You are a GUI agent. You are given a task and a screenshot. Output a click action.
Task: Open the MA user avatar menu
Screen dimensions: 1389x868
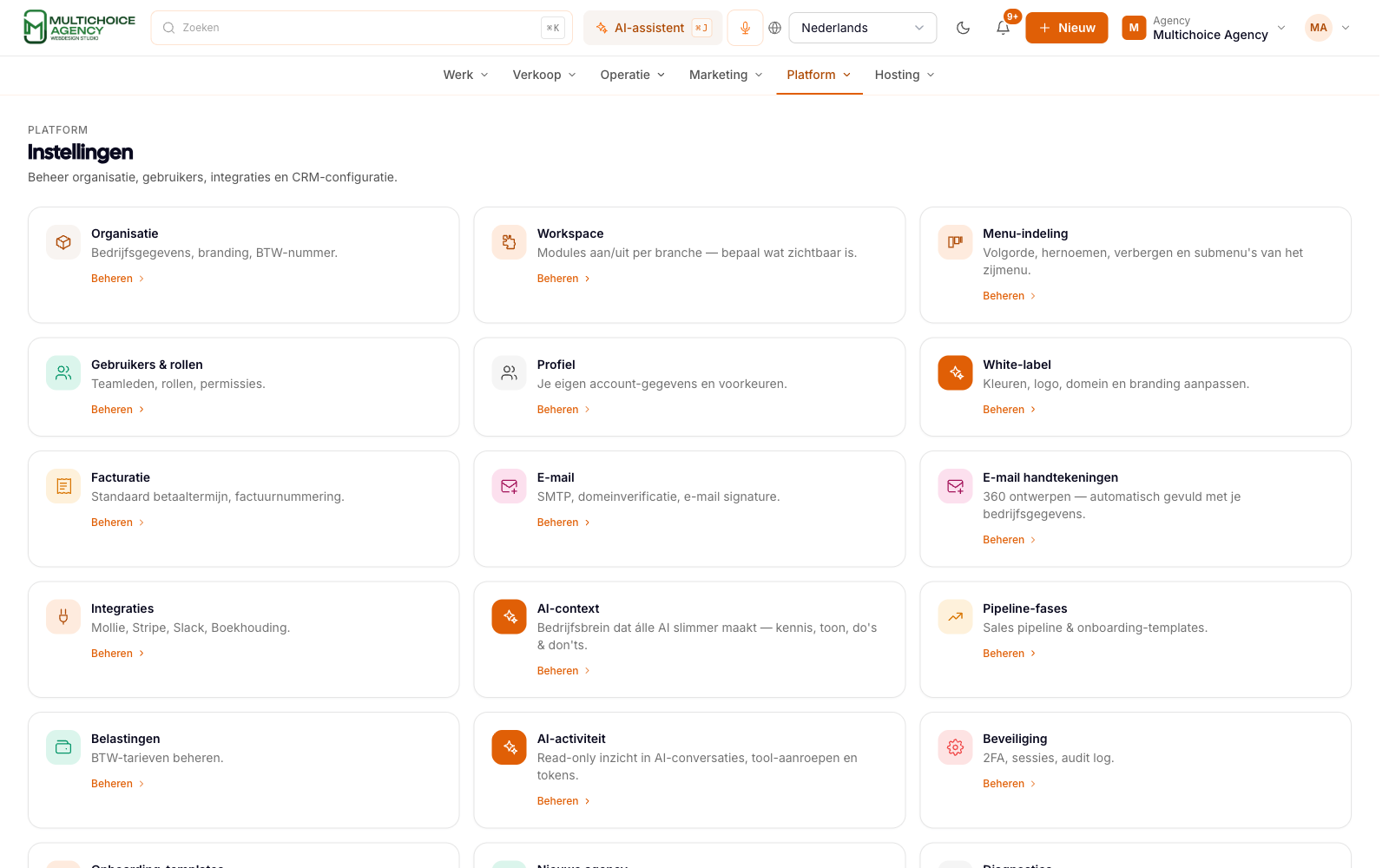pos(1328,28)
